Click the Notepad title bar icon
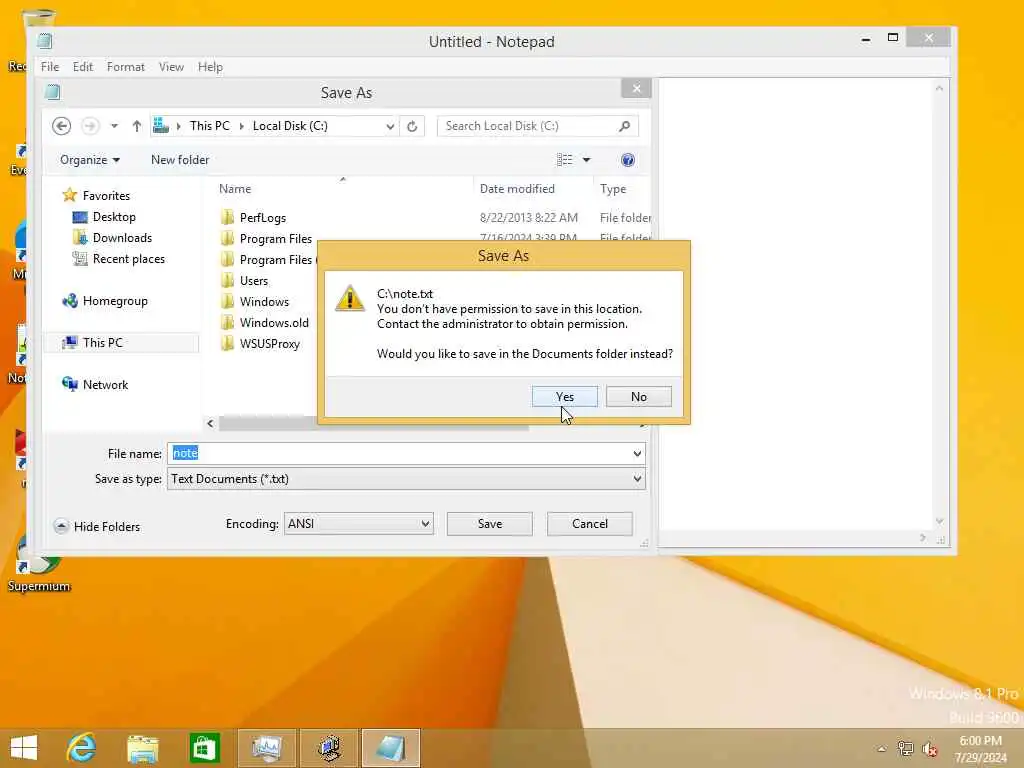Screen dimensions: 1024x768 [44, 41]
